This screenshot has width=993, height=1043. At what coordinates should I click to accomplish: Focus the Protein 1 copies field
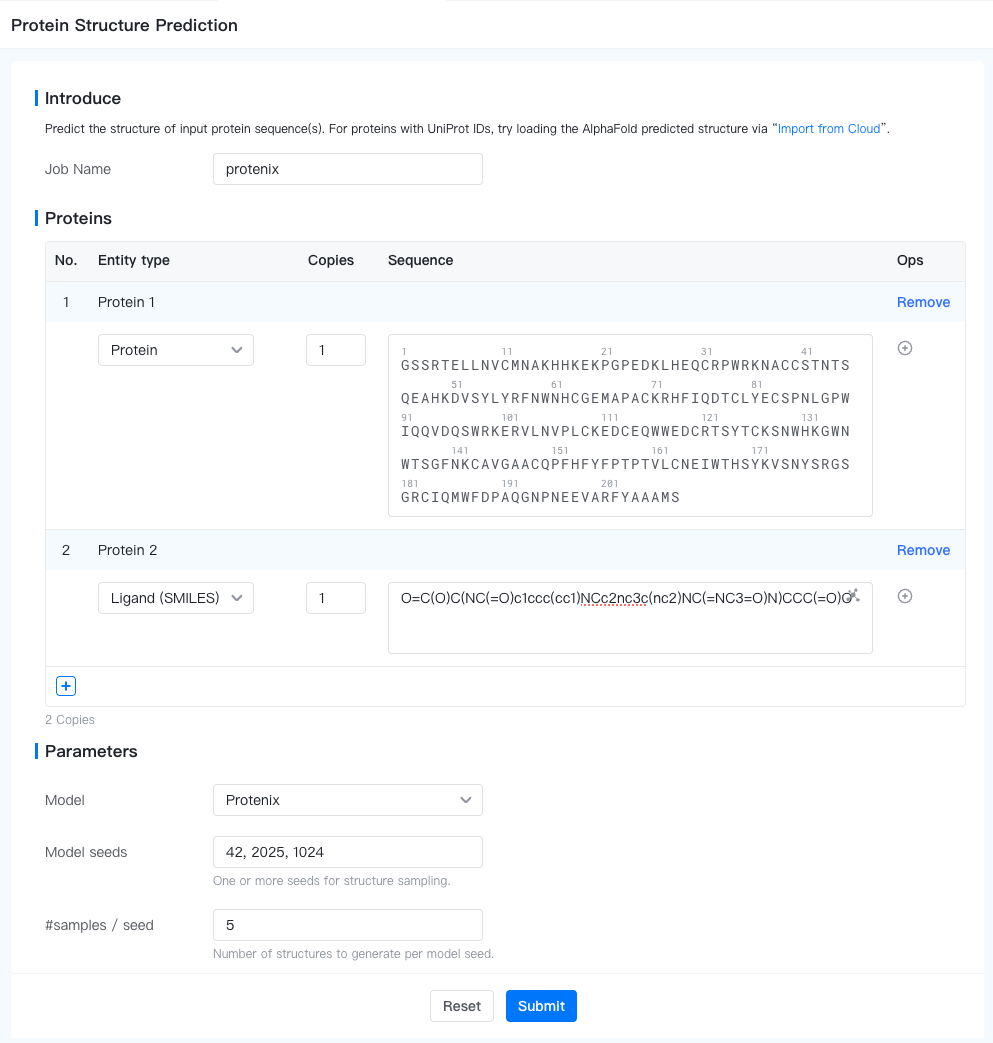pyautogui.click(x=336, y=350)
